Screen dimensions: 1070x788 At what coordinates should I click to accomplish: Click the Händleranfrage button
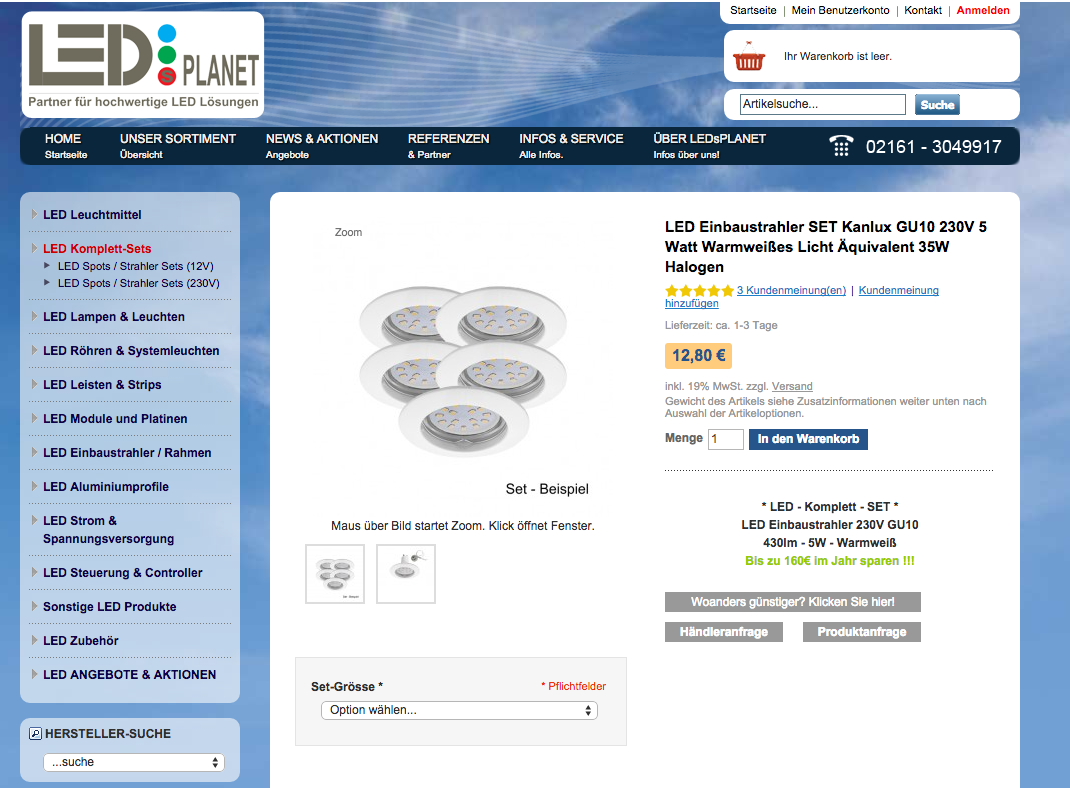click(723, 632)
